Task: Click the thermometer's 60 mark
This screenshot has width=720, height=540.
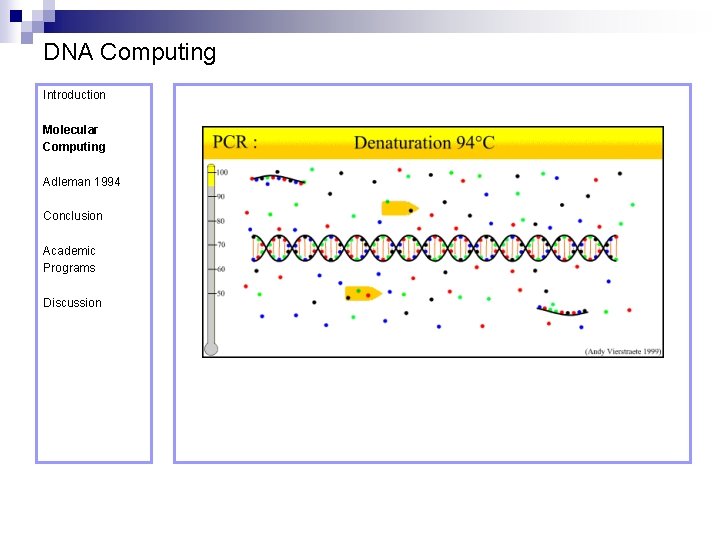Action: click(221, 269)
